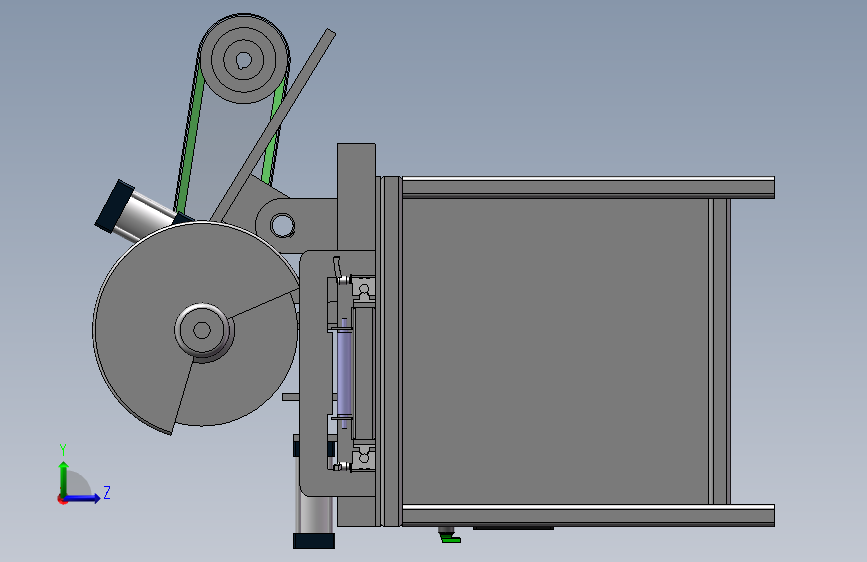Select the upper belt pulley wheel

tap(244, 59)
